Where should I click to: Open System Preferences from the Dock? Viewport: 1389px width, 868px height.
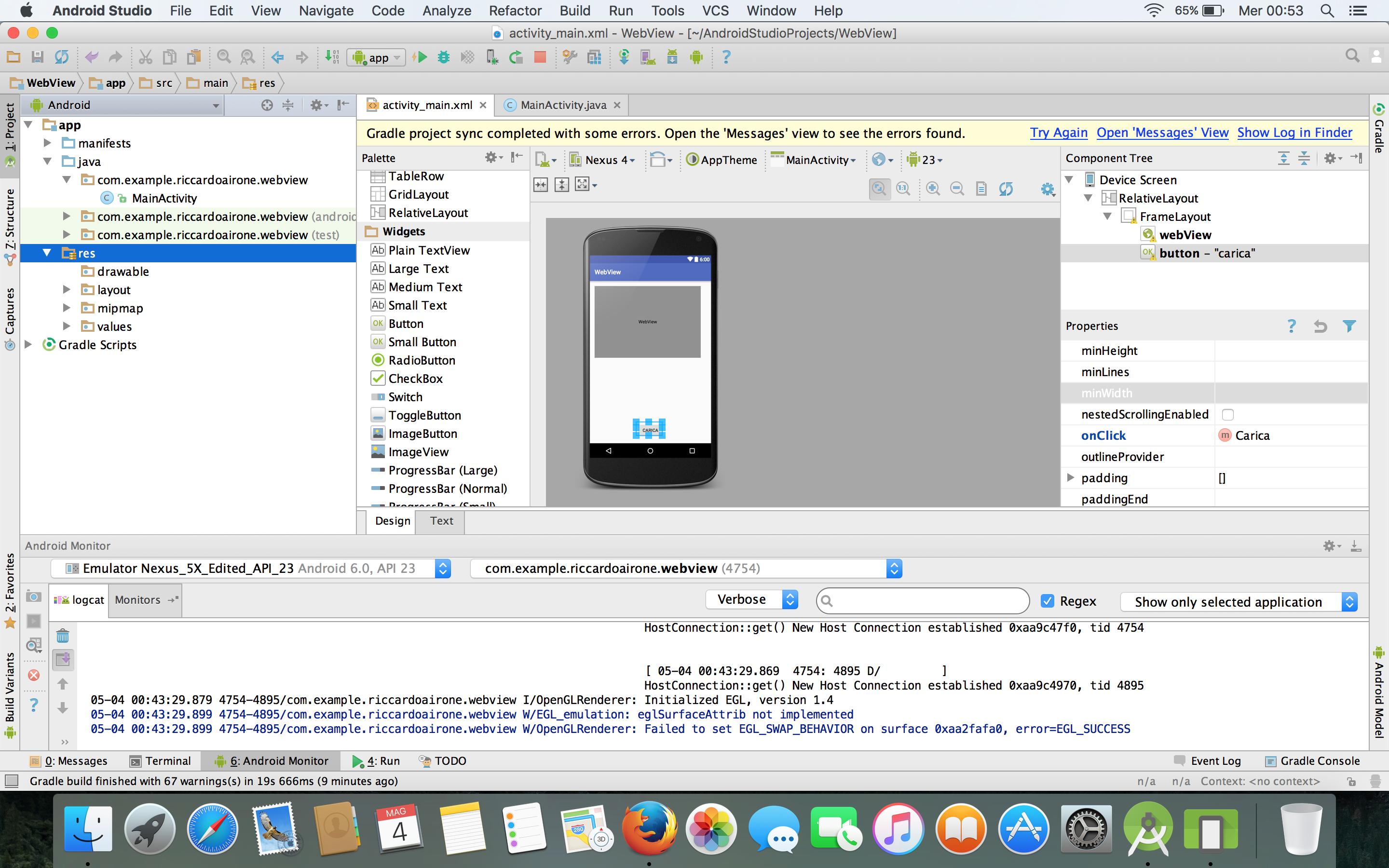point(1086,828)
